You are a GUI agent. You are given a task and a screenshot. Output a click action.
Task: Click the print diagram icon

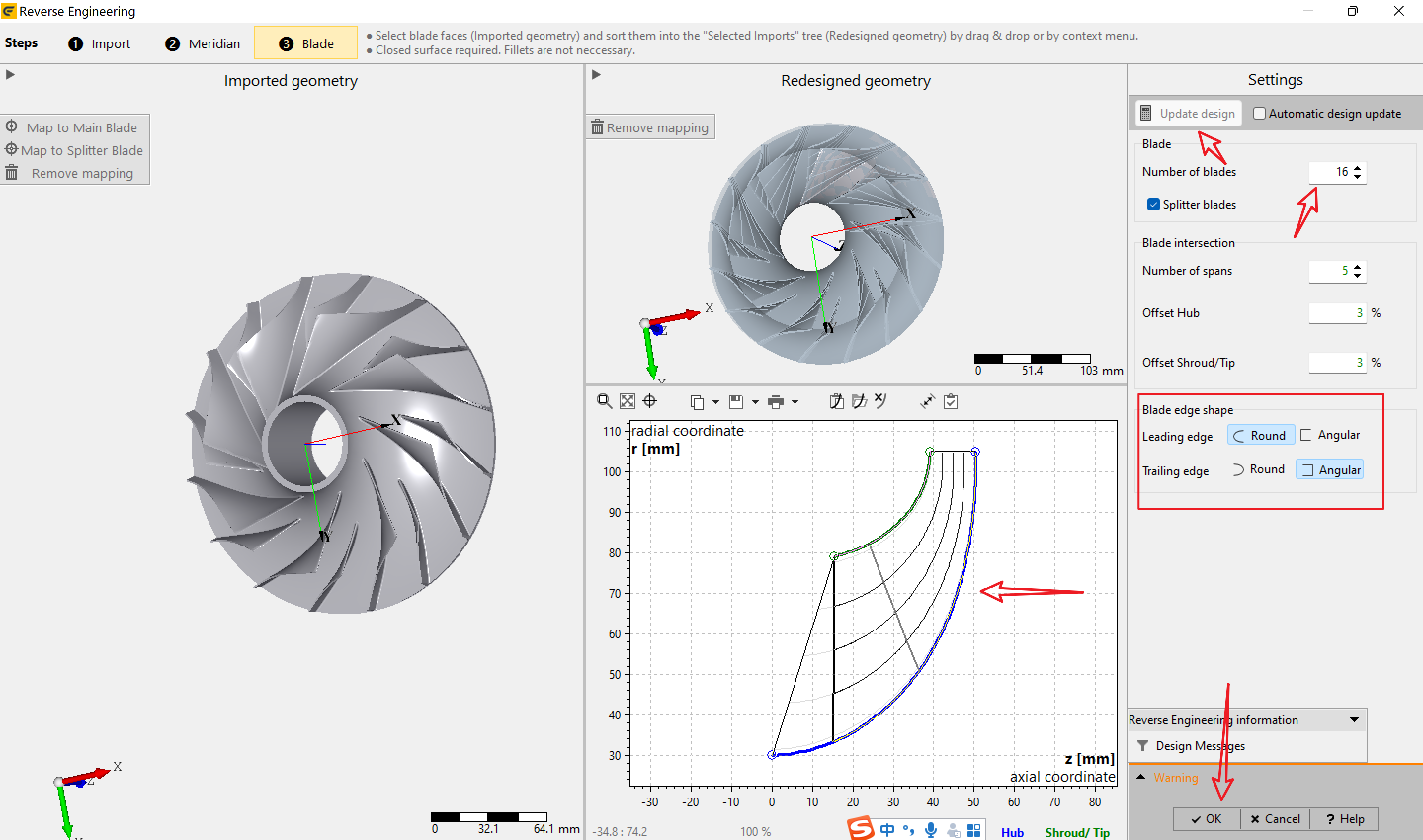[775, 402]
